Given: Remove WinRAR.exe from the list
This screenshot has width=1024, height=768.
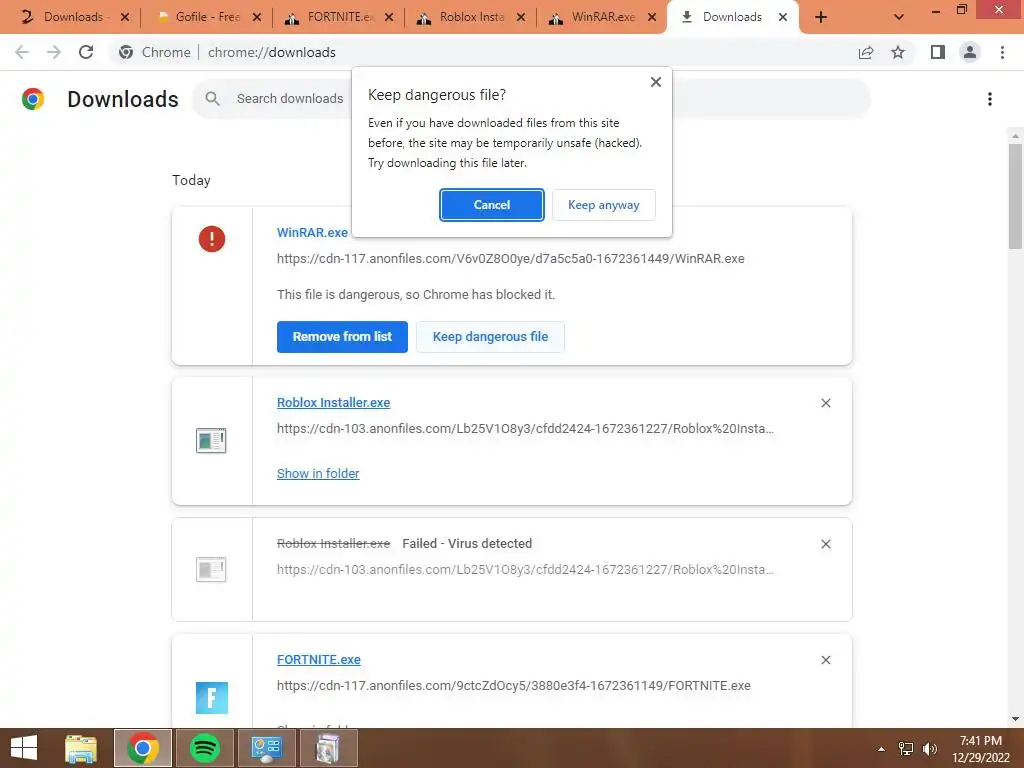Looking at the screenshot, I should [x=342, y=337].
